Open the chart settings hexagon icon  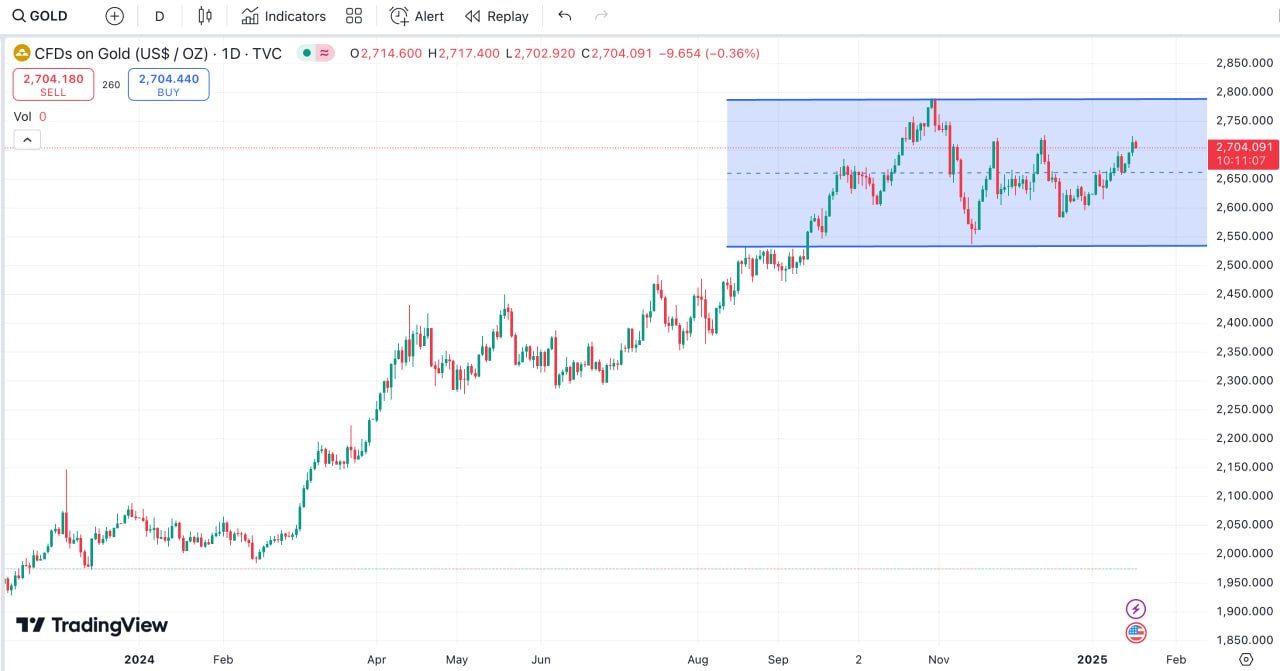click(1245, 659)
